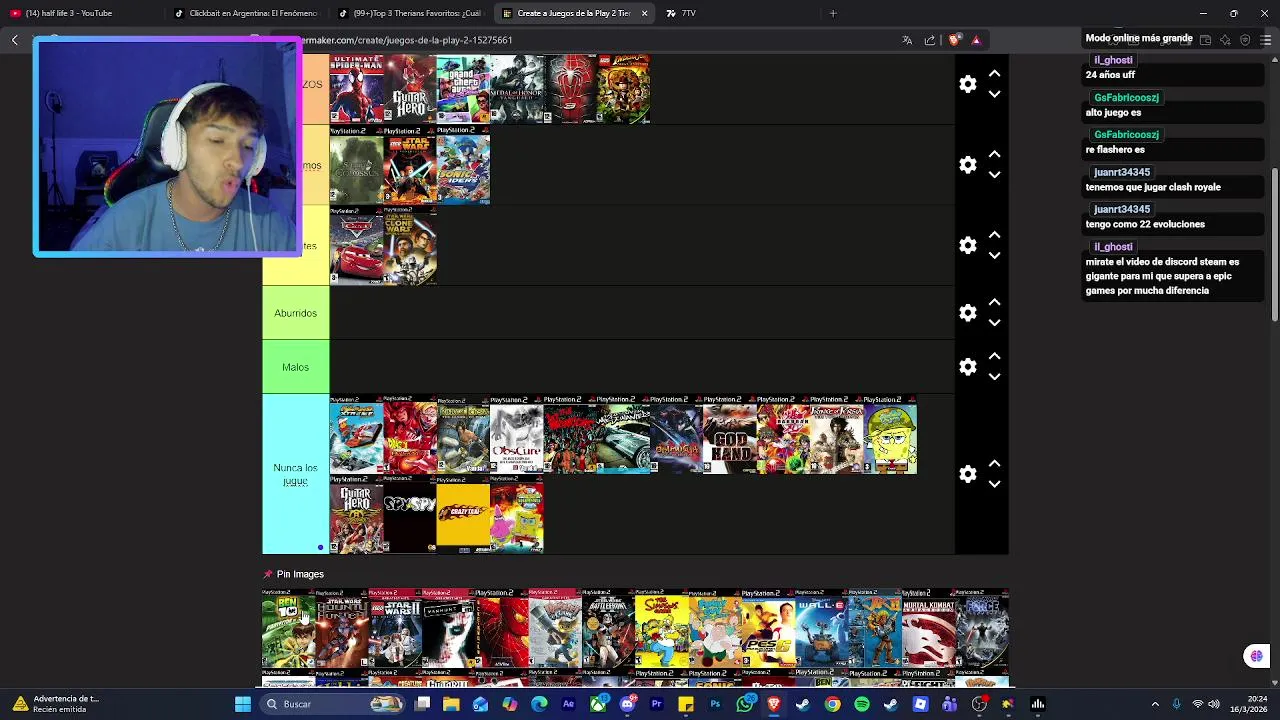Image resolution: width=1280 pixels, height=720 pixels.
Task: Go back with the browser back arrow
Action: pos(15,40)
